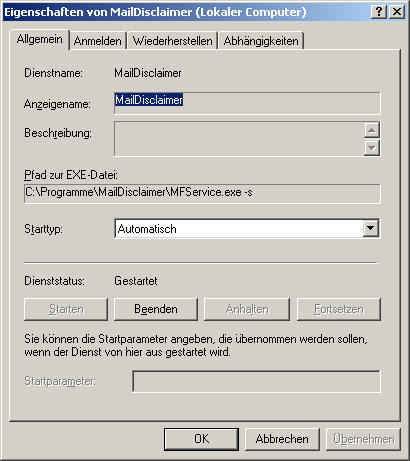Click the Übernehmen button
The width and height of the screenshot is (410, 461).
pos(363,439)
